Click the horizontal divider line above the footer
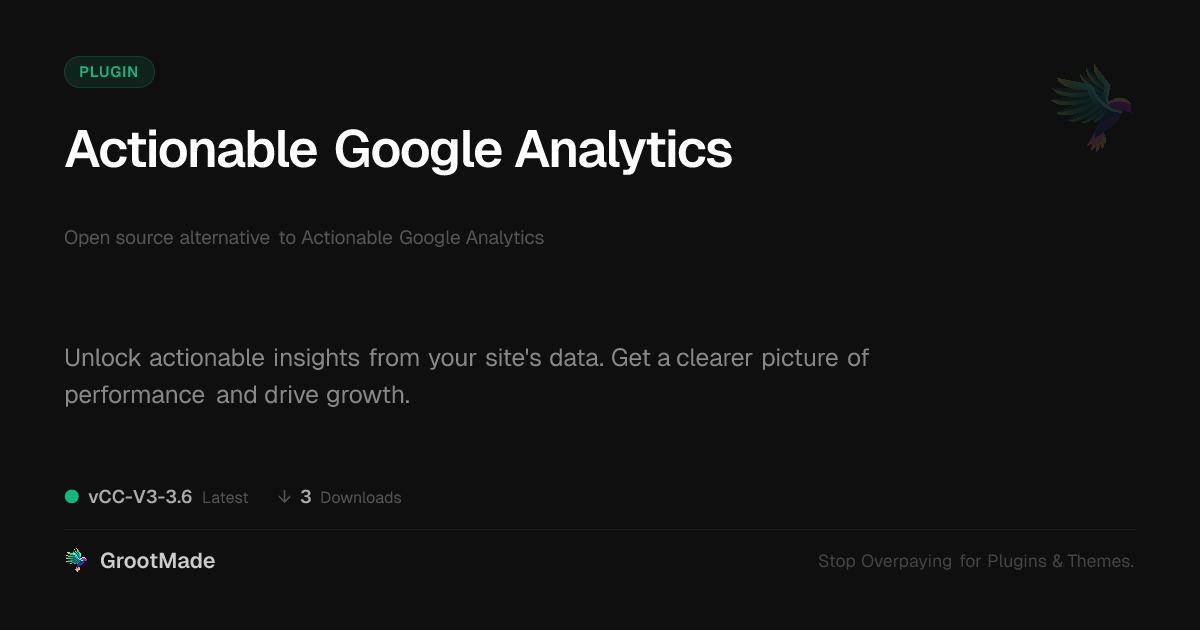Viewport: 1200px width, 630px height. coord(600,529)
